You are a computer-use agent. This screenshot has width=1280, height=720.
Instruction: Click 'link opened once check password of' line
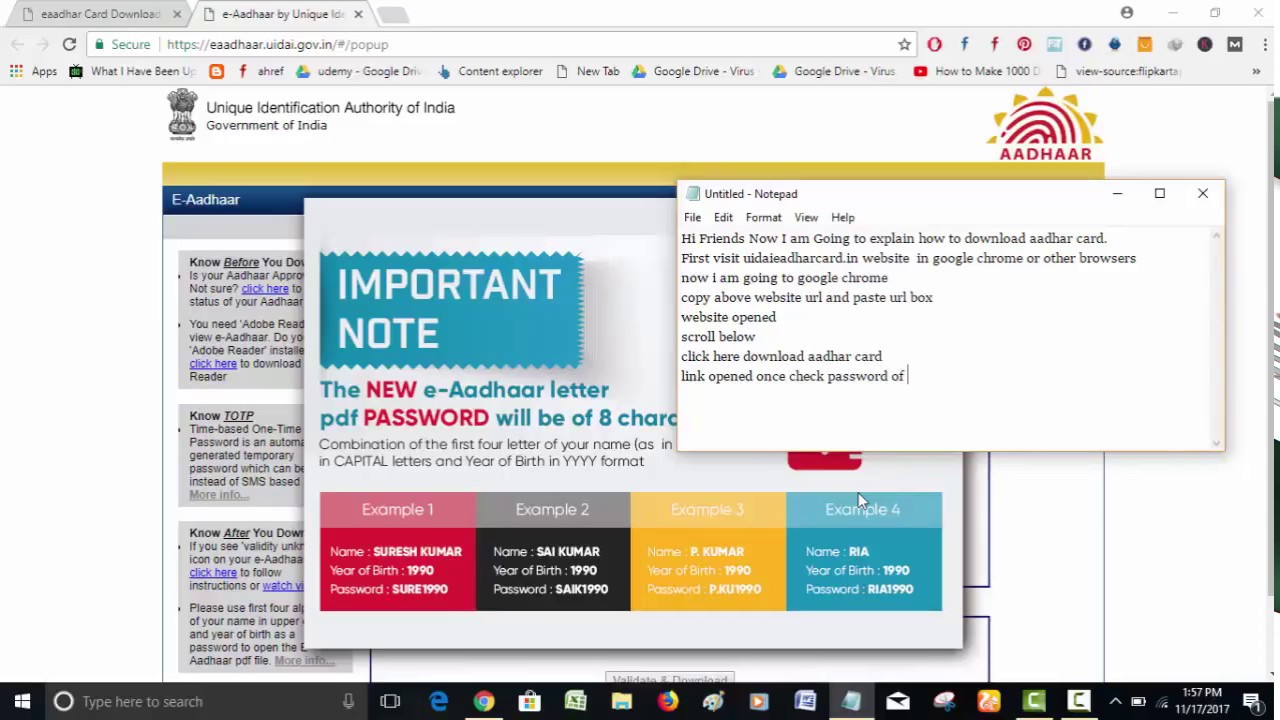(x=792, y=376)
